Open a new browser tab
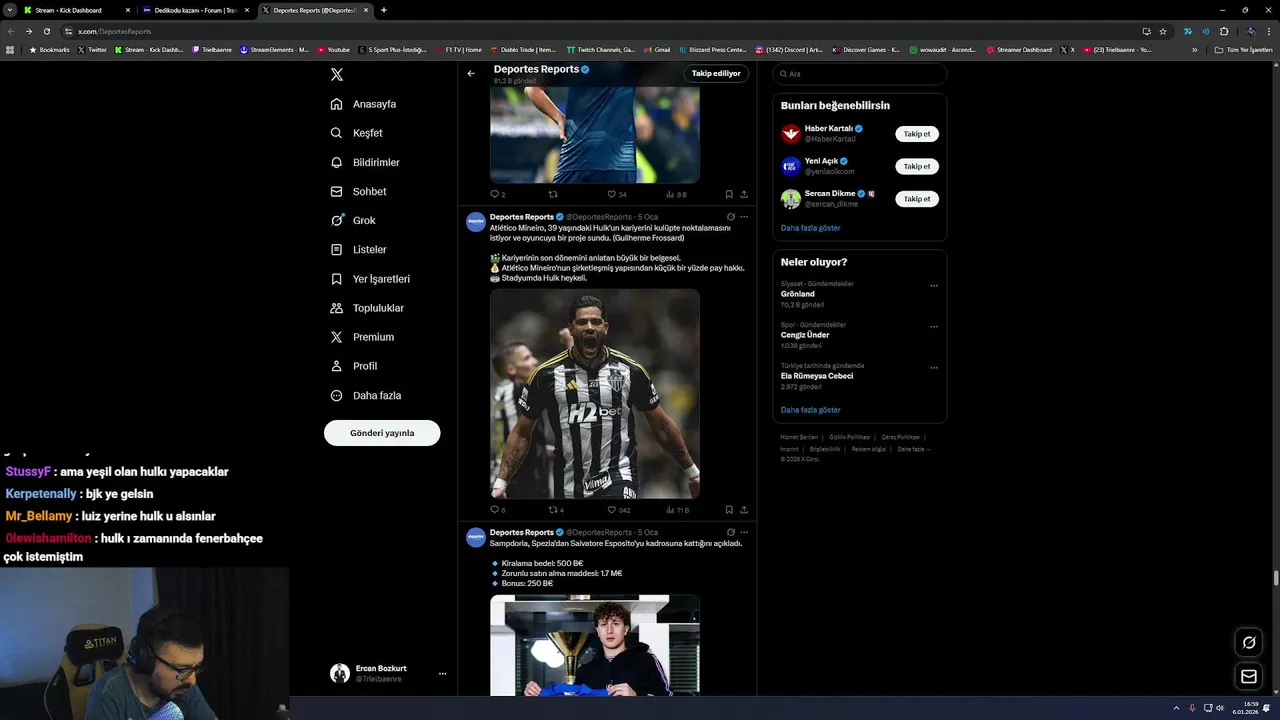Viewport: 1280px width, 720px height. point(384,10)
